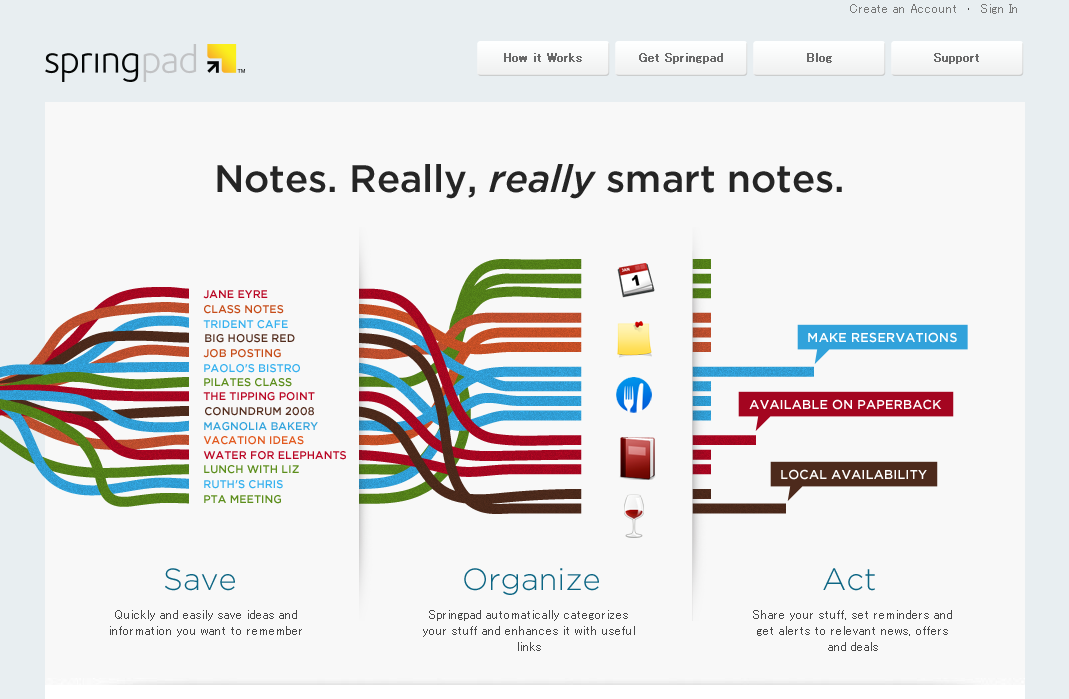Click the wine glass icon
1069x699 pixels.
[x=634, y=516]
